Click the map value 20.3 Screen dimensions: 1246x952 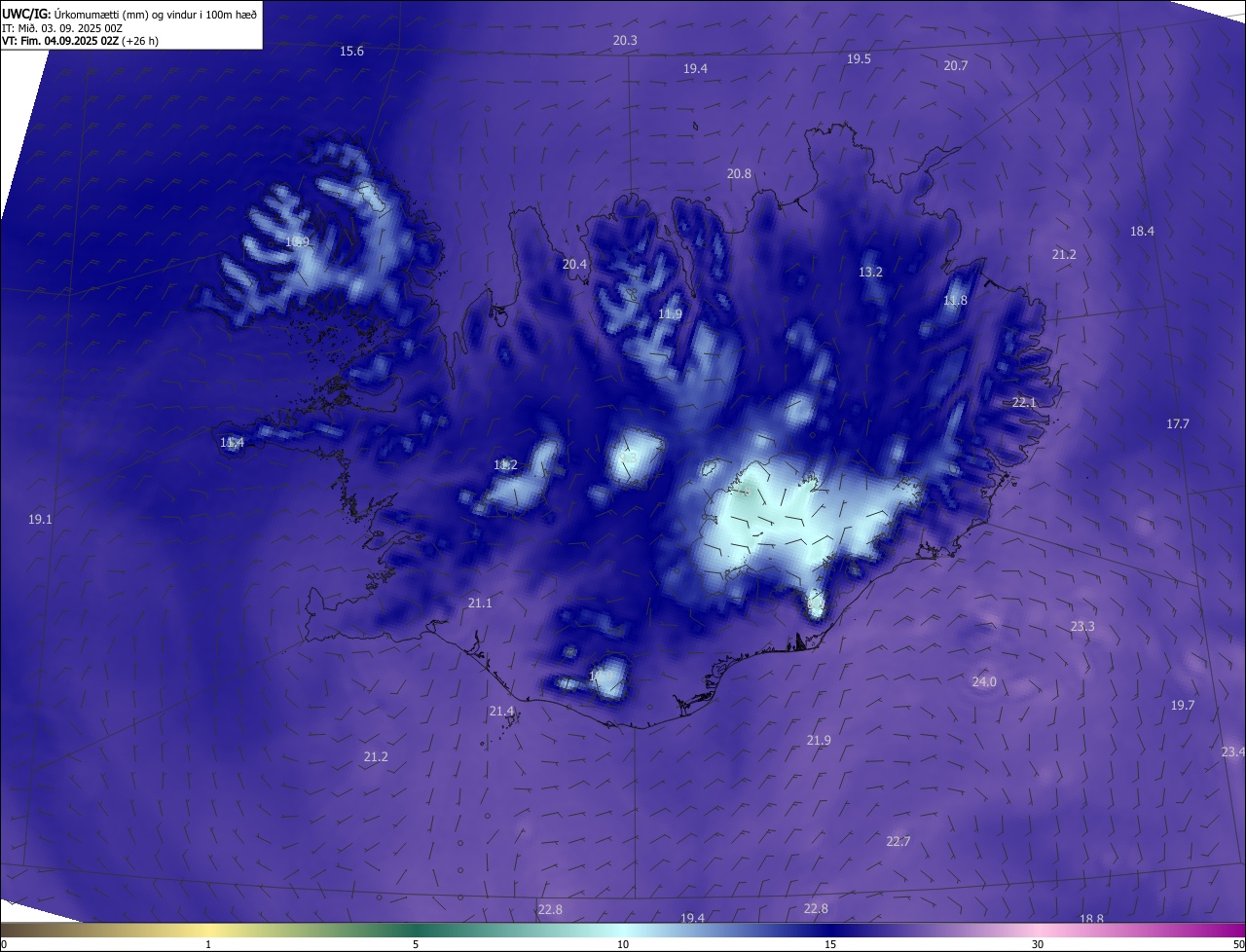tap(625, 40)
